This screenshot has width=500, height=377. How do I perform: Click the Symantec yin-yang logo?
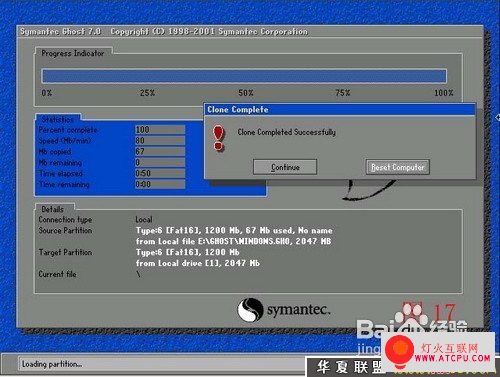pos(250,310)
